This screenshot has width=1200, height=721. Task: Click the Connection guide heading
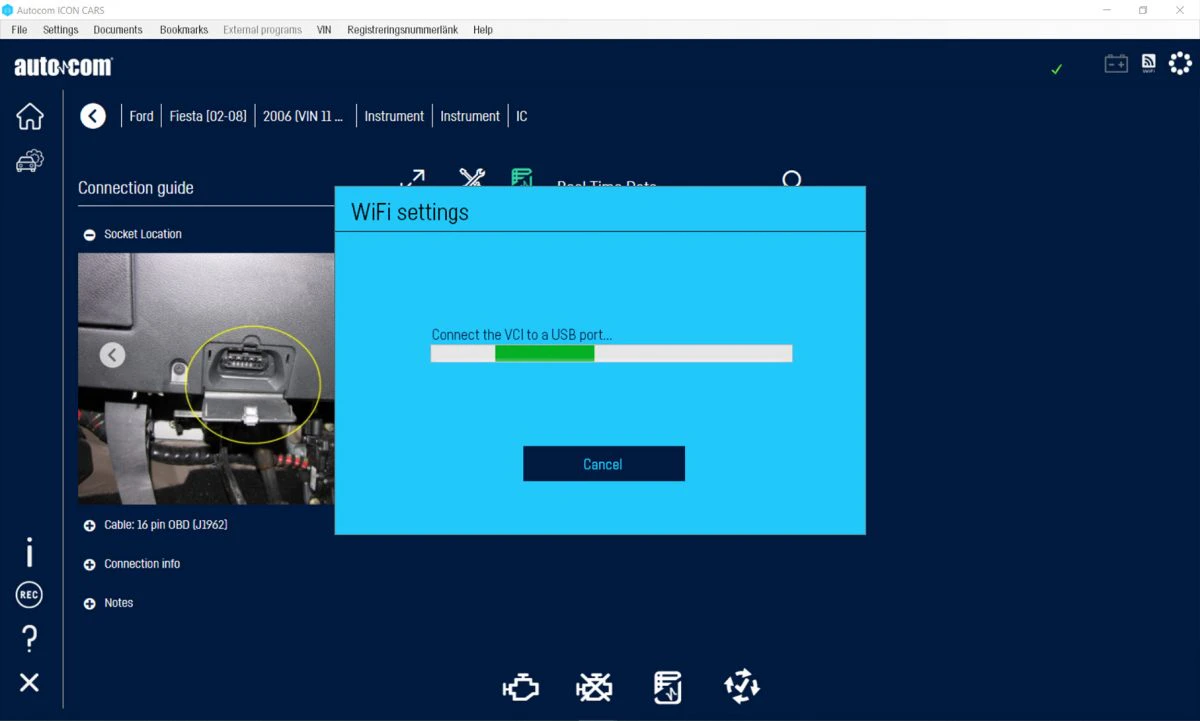136,188
